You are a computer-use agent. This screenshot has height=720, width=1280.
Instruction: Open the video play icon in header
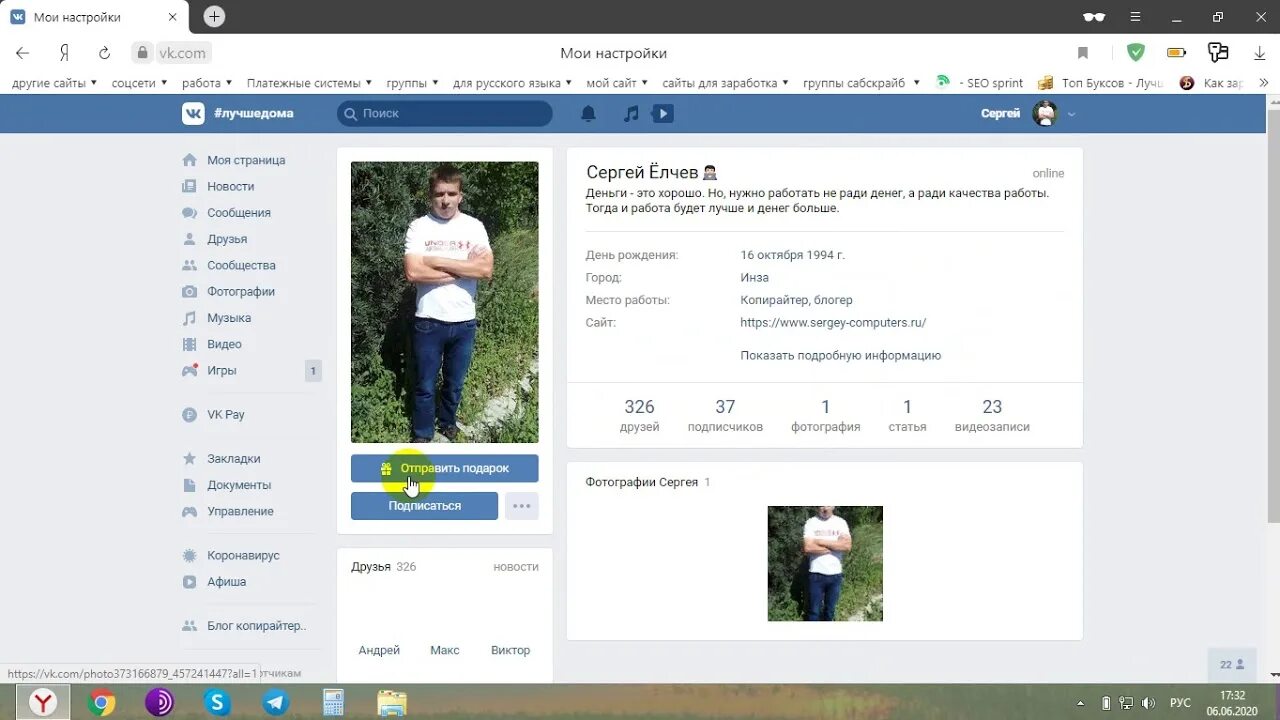click(662, 114)
